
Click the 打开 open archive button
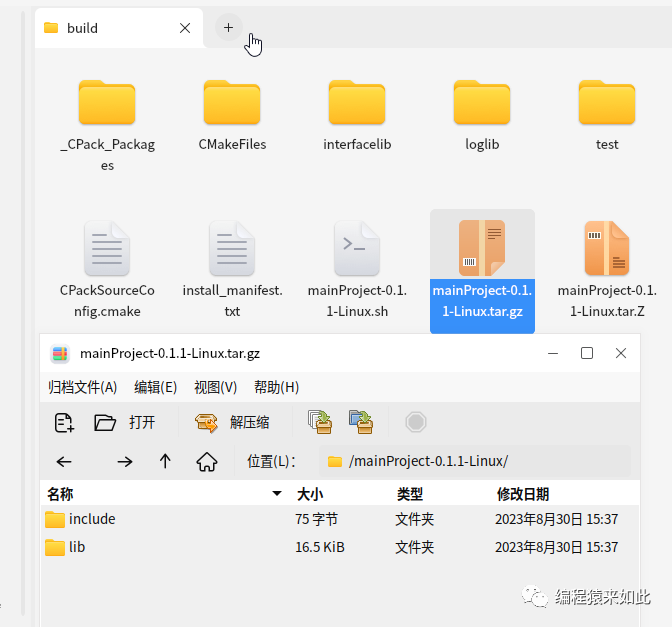tap(124, 423)
